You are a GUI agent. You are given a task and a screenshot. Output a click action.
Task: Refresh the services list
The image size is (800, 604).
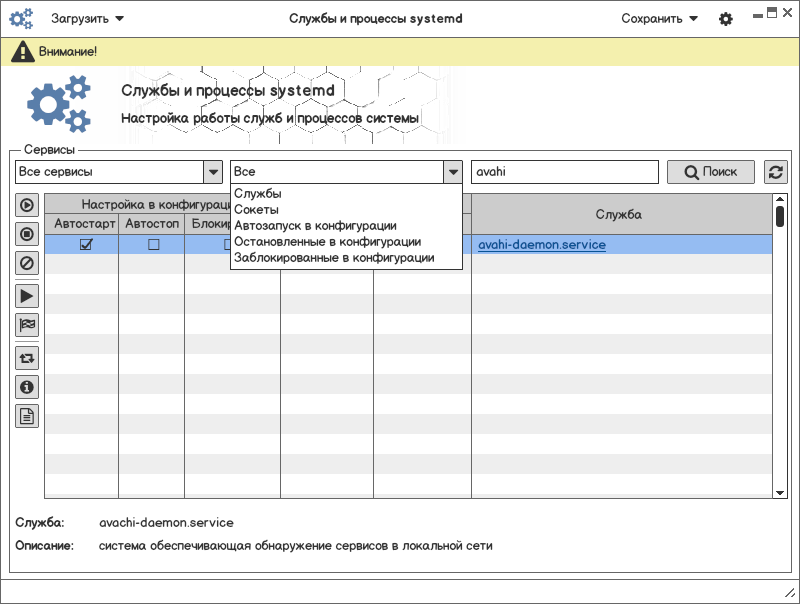[x=776, y=172]
